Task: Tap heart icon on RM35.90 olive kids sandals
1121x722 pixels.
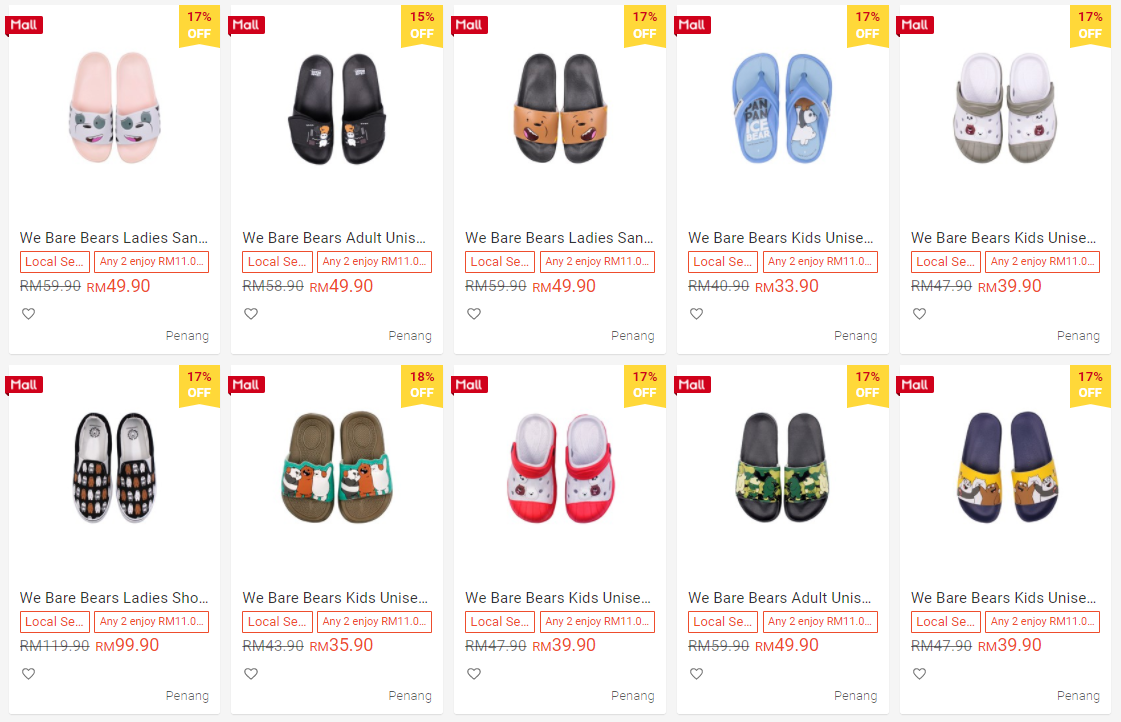Action: [251, 674]
